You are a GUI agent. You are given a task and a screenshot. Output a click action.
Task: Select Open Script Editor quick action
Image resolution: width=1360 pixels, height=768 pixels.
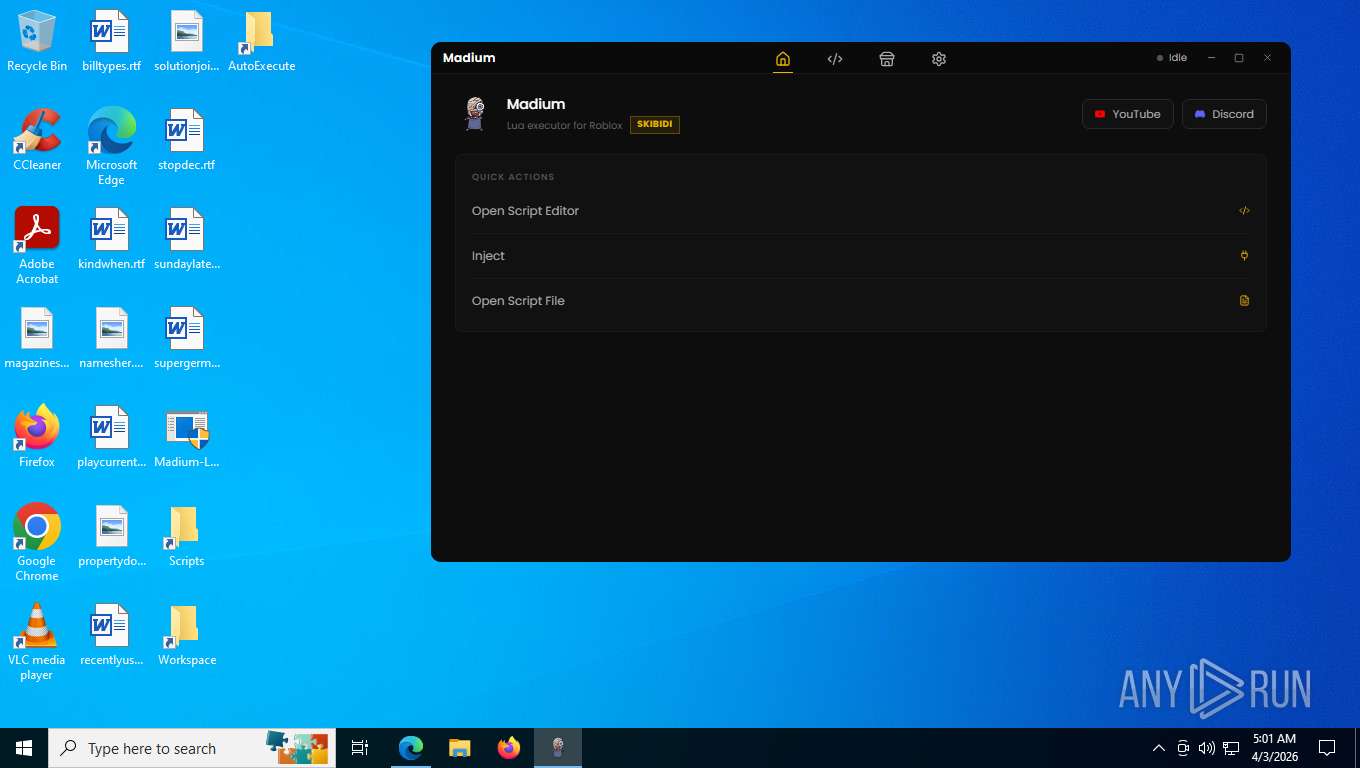click(x=861, y=211)
